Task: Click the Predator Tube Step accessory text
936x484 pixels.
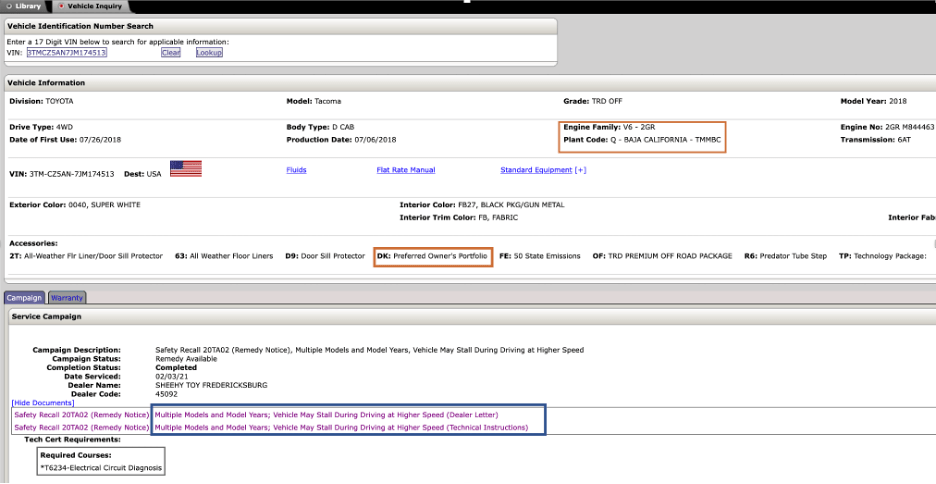Action: pos(785,256)
